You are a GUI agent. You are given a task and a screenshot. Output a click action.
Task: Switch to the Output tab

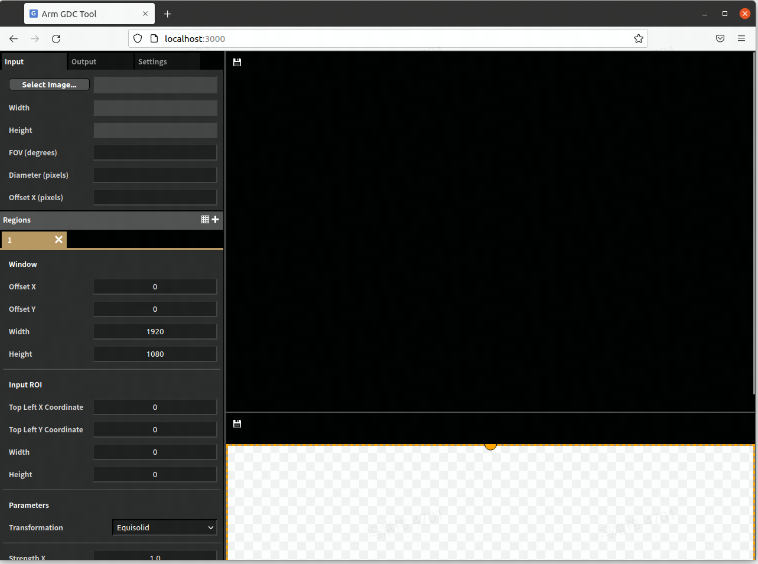pyautogui.click(x=84, y=62)
